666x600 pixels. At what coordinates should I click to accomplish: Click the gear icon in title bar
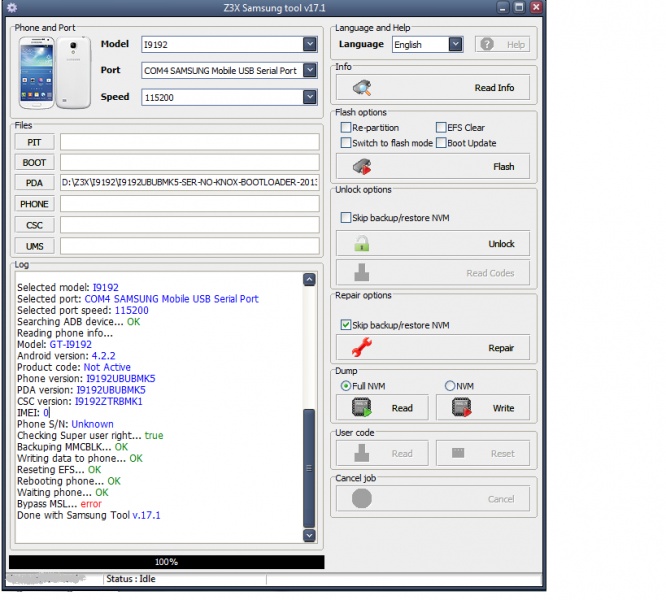pos(12,8)
